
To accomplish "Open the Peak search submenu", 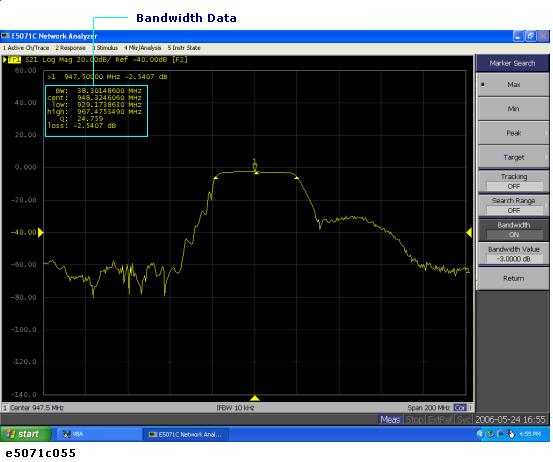I will (x=514, y=133).
